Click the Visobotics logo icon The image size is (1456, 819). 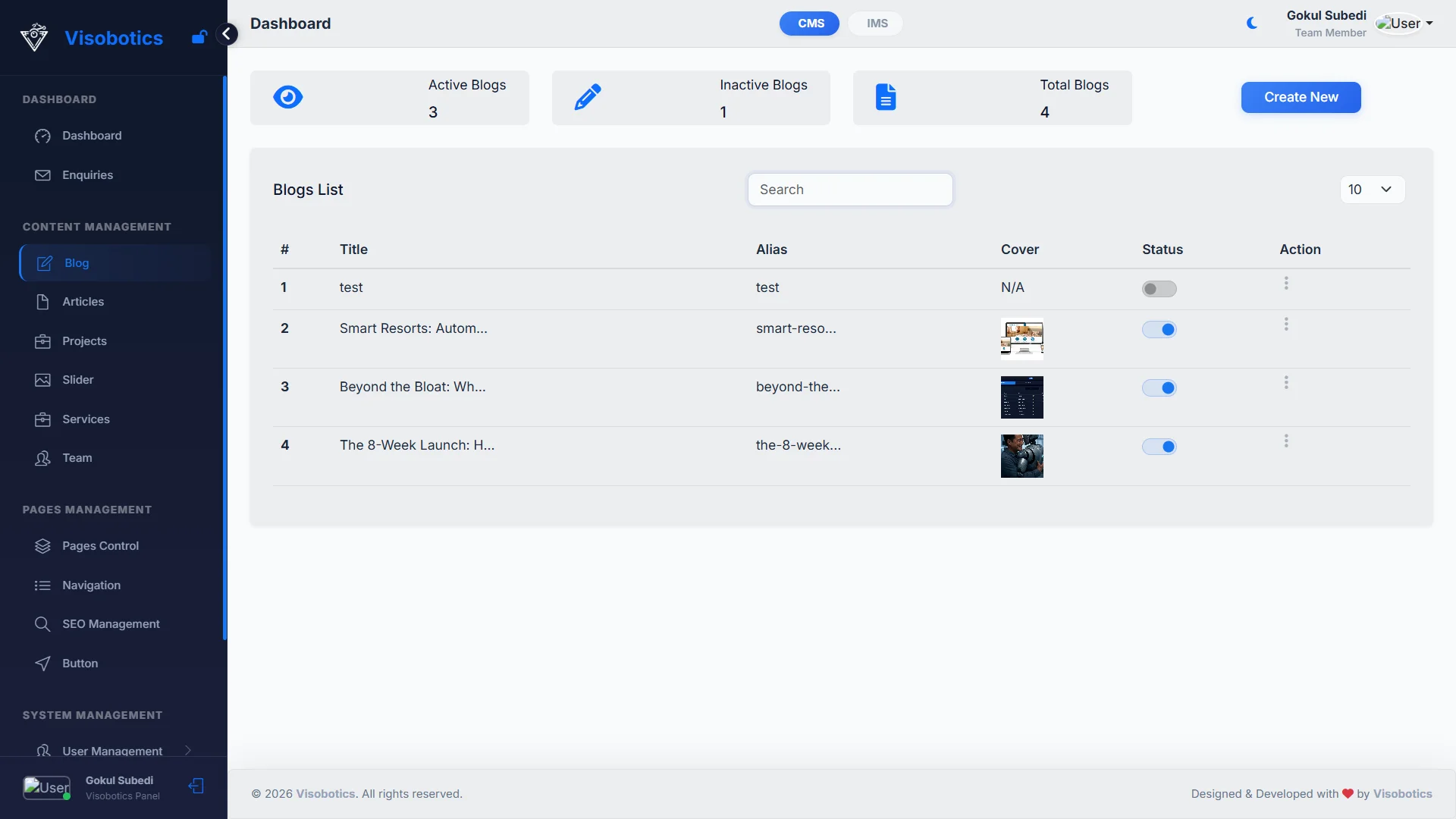click(34, 37)
